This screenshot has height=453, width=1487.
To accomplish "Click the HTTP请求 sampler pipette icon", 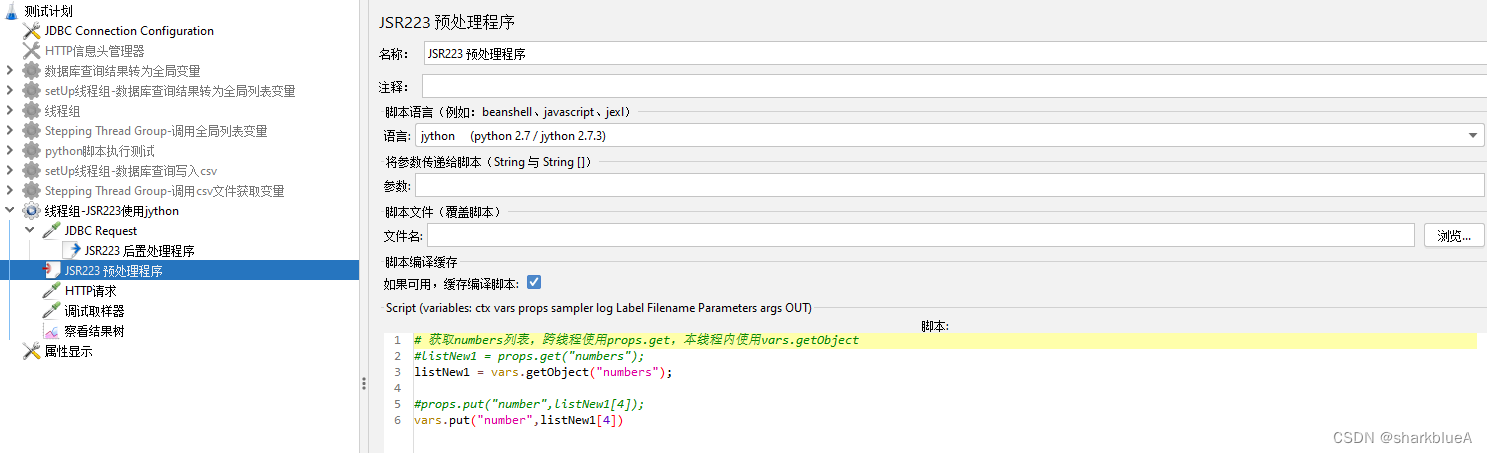I will 51,290.
